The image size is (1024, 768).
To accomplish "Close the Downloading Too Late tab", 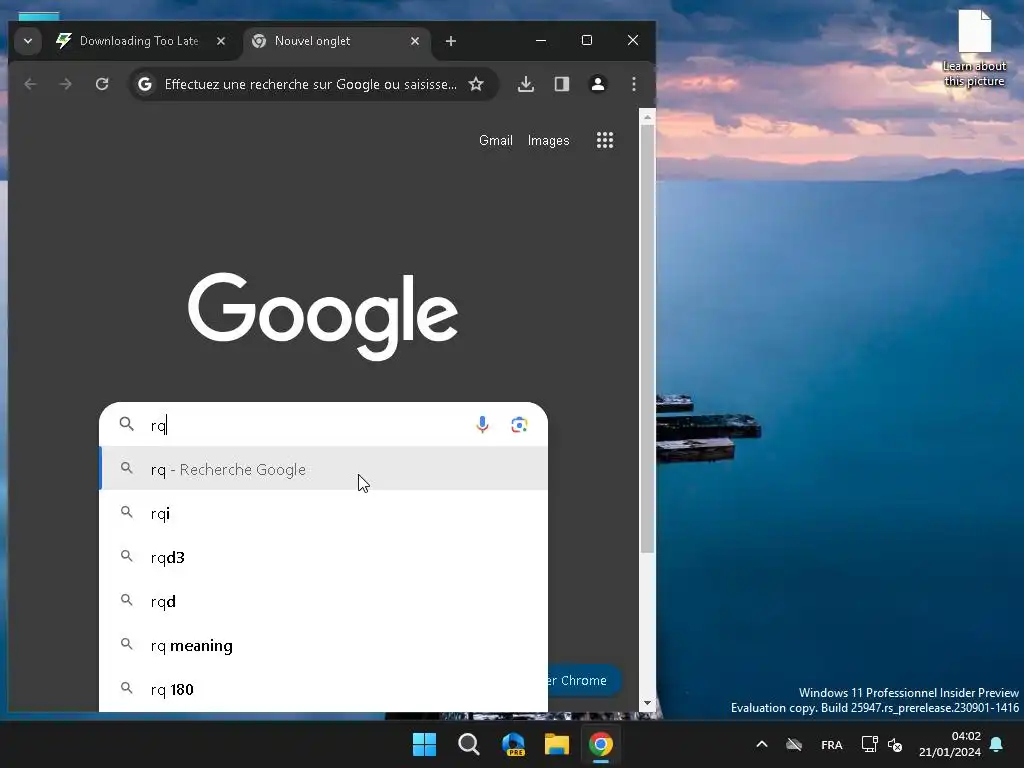I will click(x=221, y=41).
